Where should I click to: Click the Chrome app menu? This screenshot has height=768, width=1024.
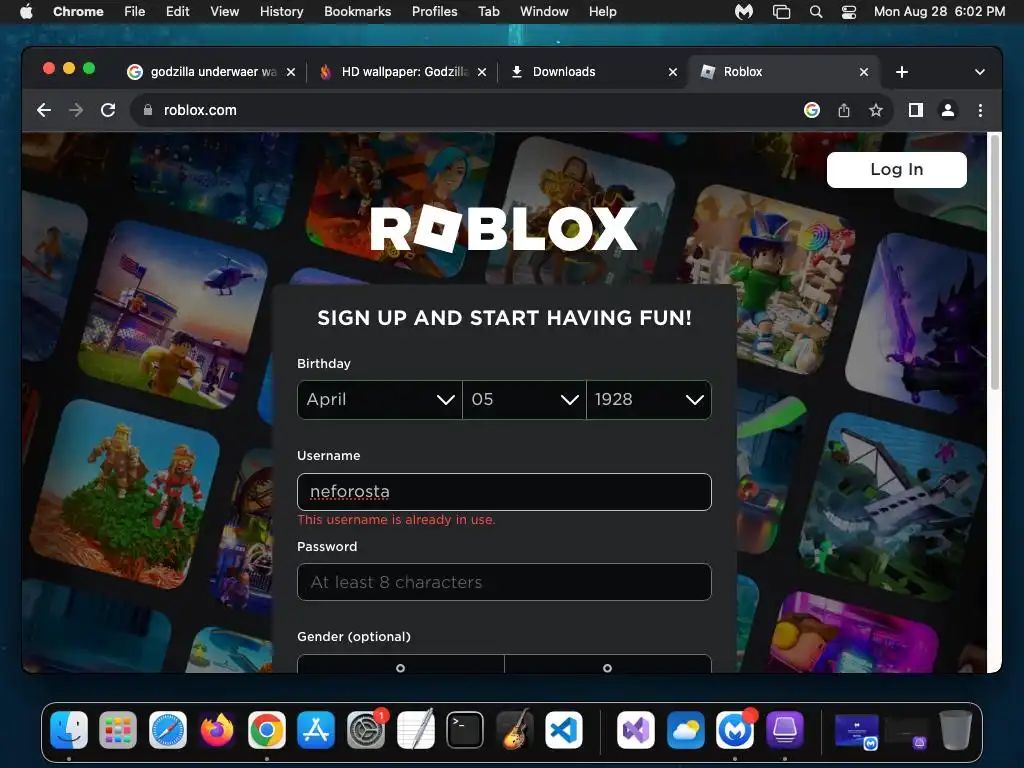[x=78, y=12]
